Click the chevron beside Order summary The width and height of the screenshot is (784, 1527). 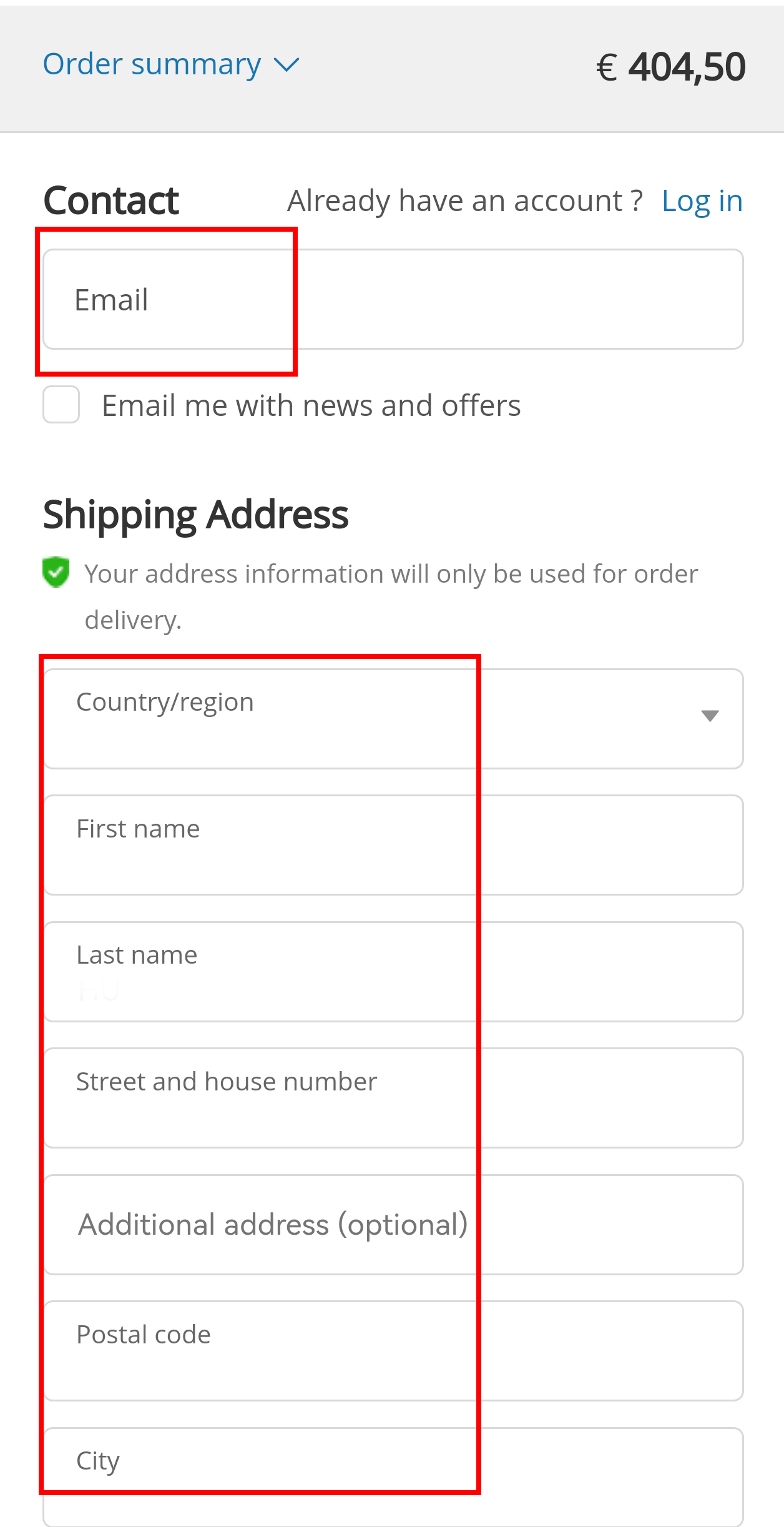coord(287,65)
